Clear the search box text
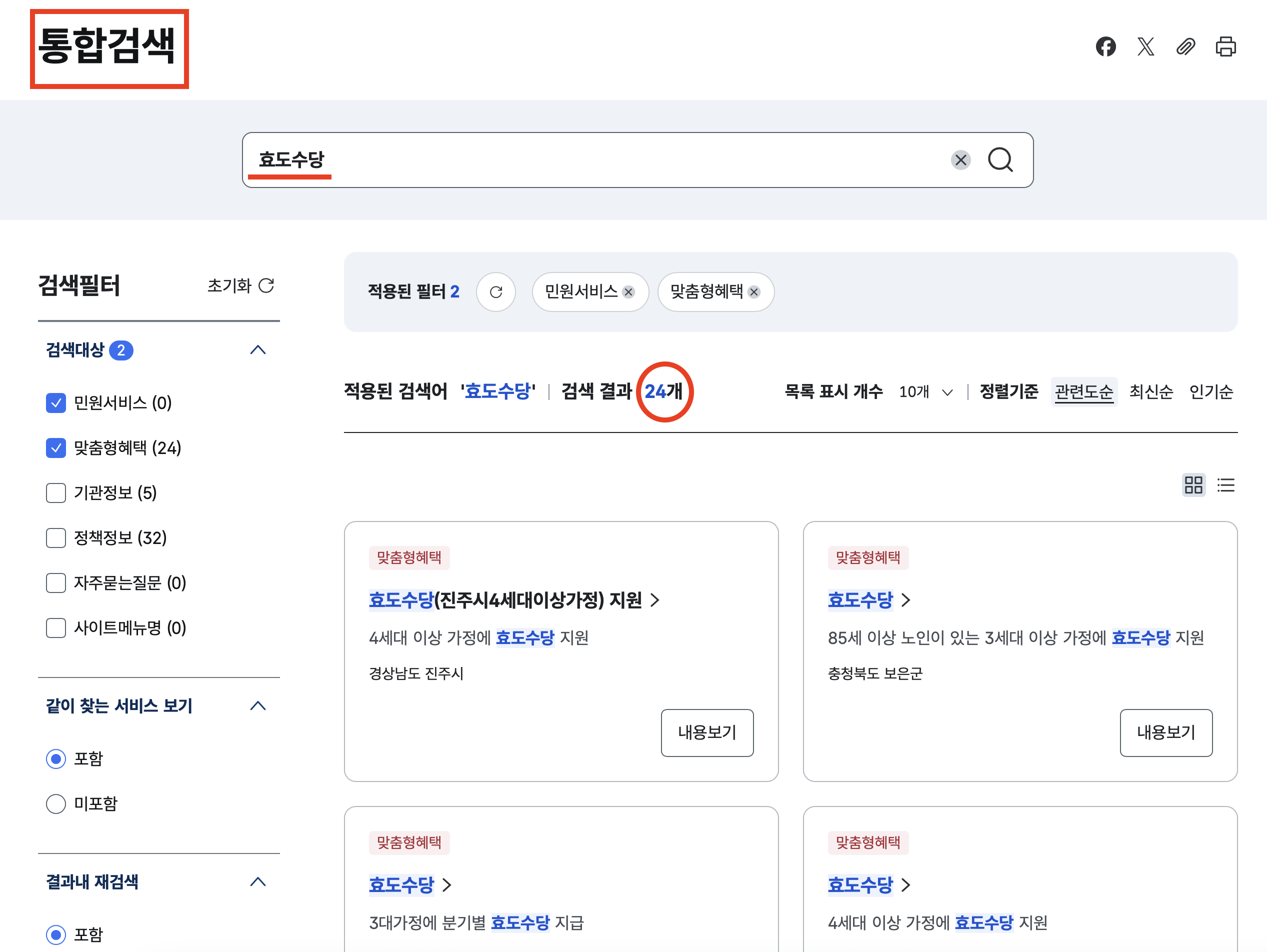The width and height of the screenshot is (1267, 952). tap(960, 160)
